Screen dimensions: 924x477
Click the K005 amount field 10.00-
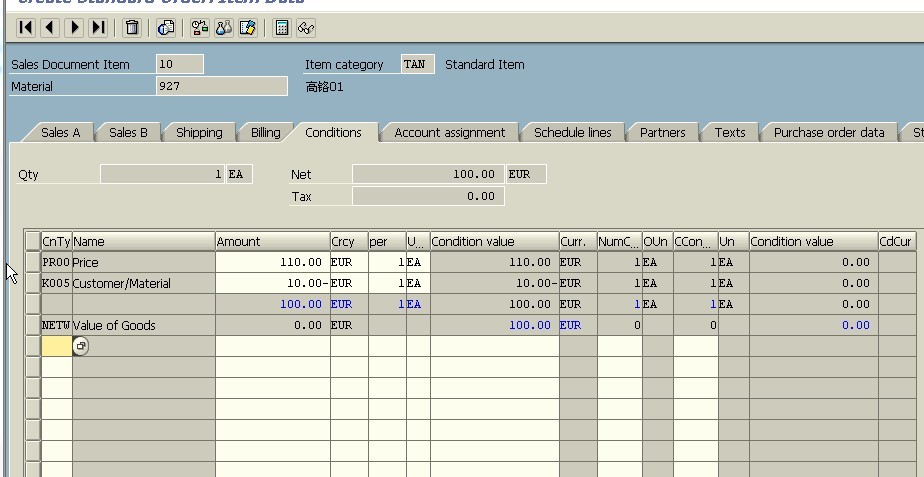pos(272,284)
